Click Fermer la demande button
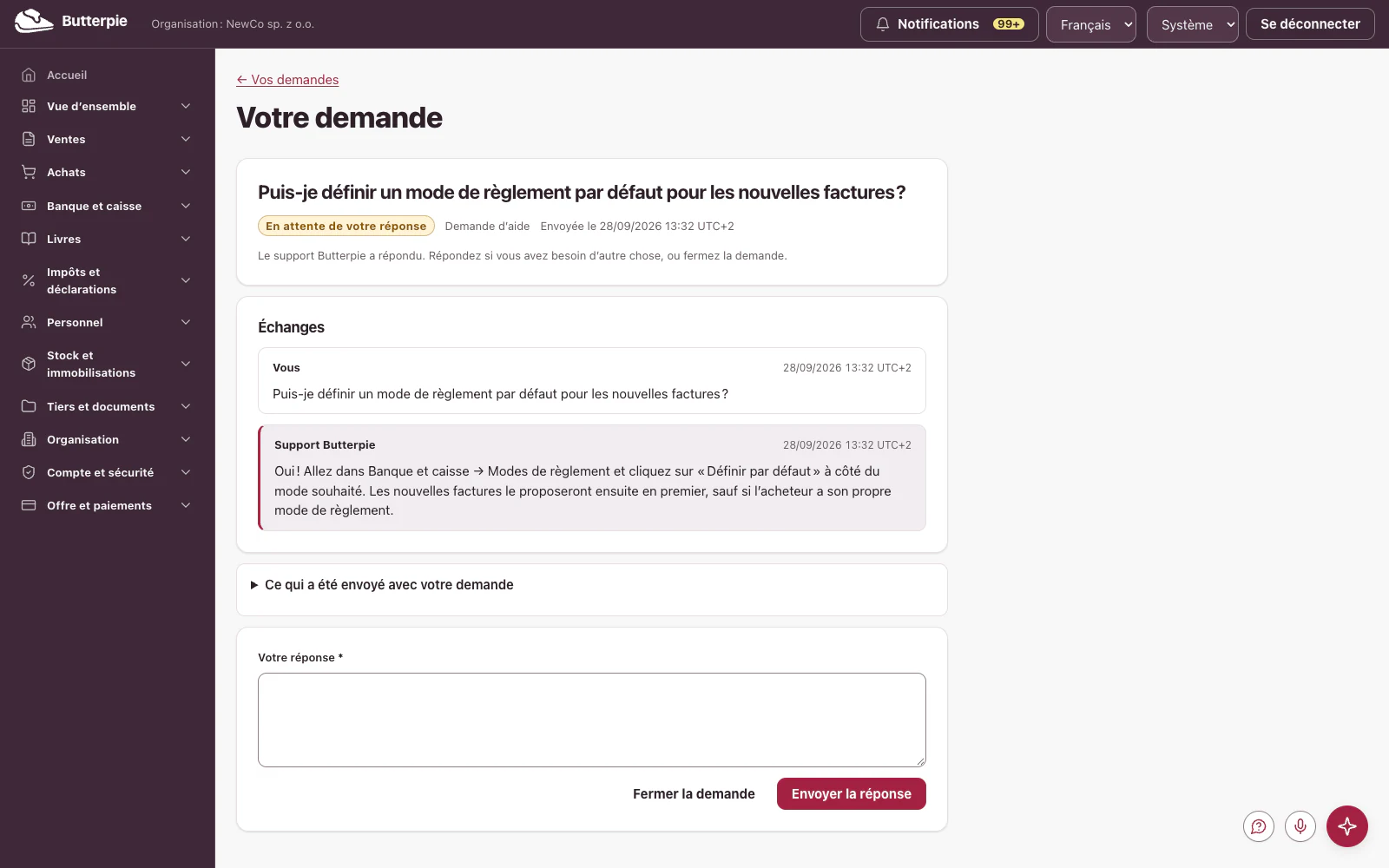 pyautogui.click(x=694, y=794)
